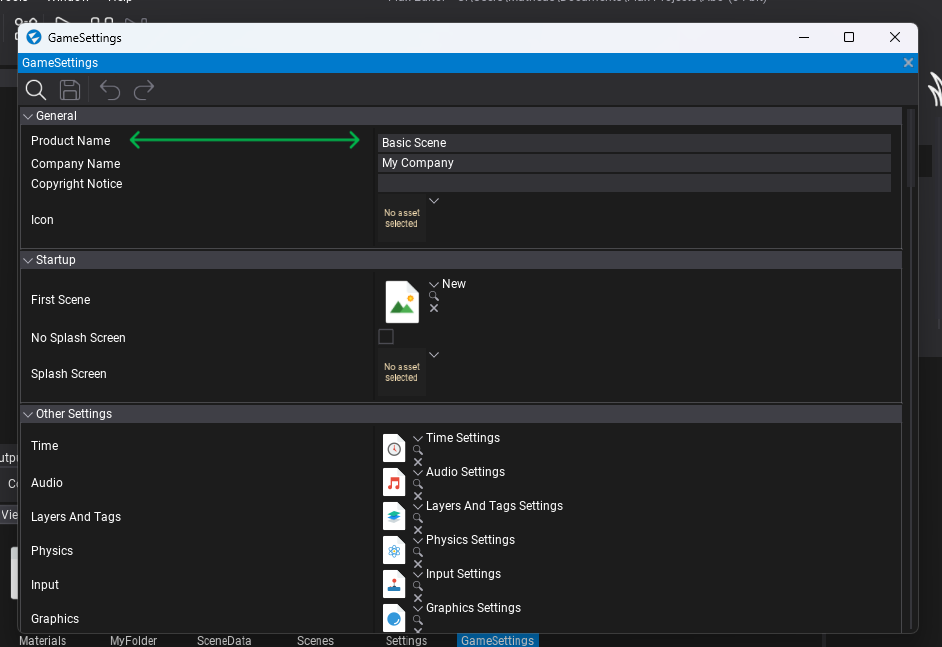Open the Time Settings clock icon
942x647 pixels.
click(x=394, y=447)
